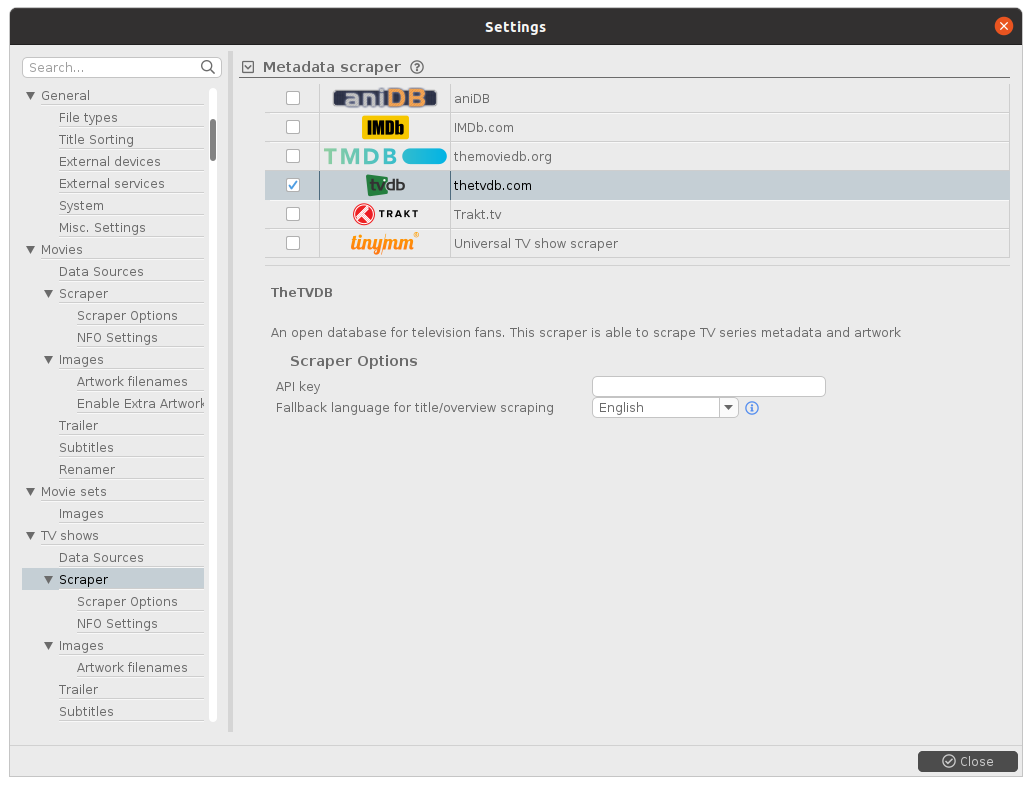
Task: Click the tinyMM logo icon
Action: click(x=385, y=243)
